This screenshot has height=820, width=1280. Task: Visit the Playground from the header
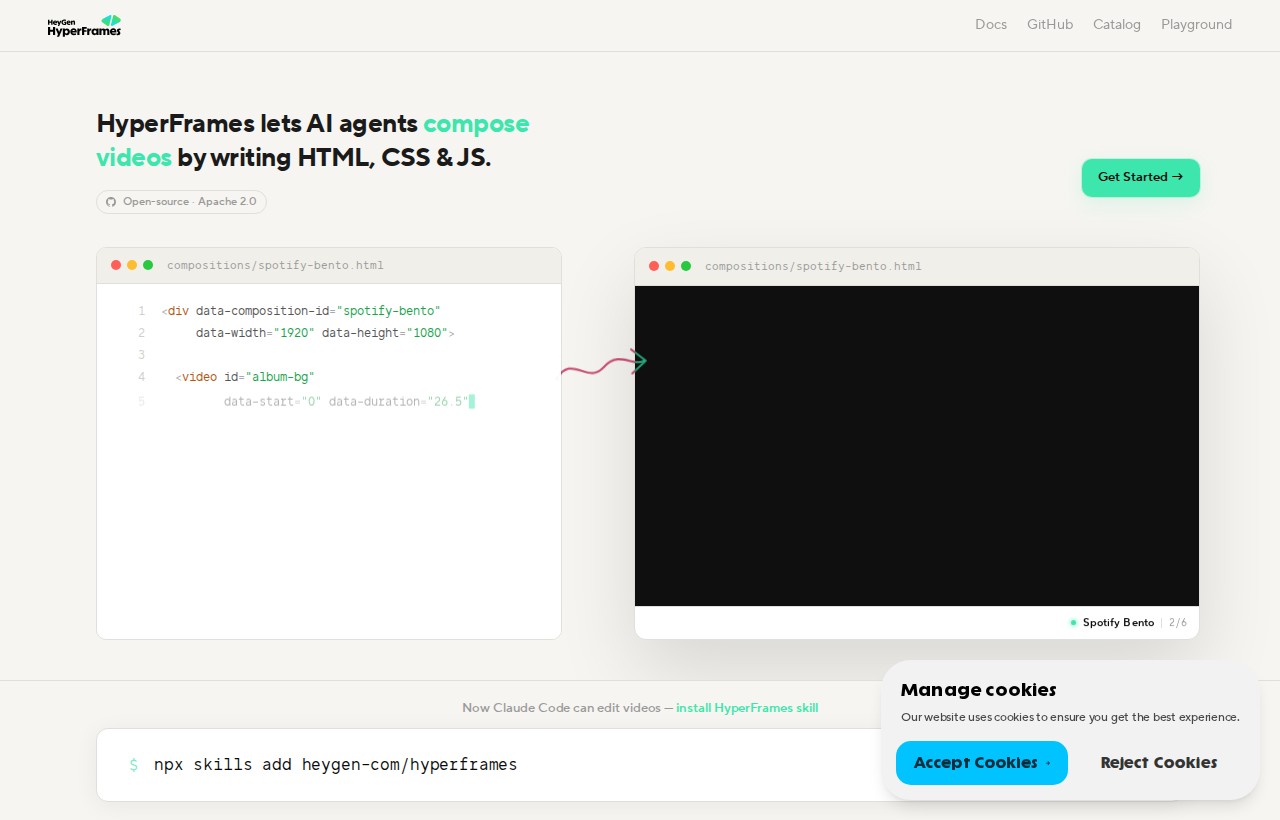click(1196, 24)
